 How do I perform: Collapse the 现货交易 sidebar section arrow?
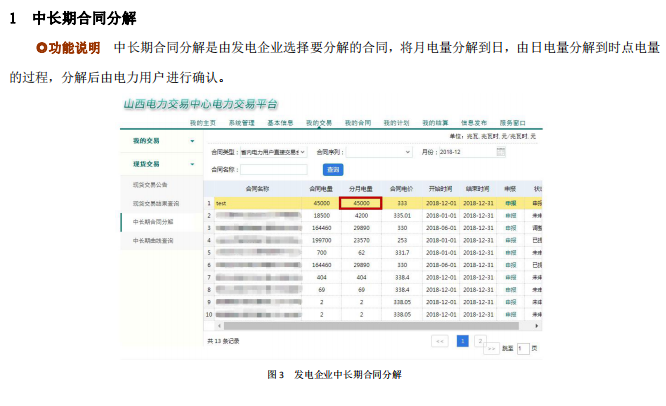193,164
